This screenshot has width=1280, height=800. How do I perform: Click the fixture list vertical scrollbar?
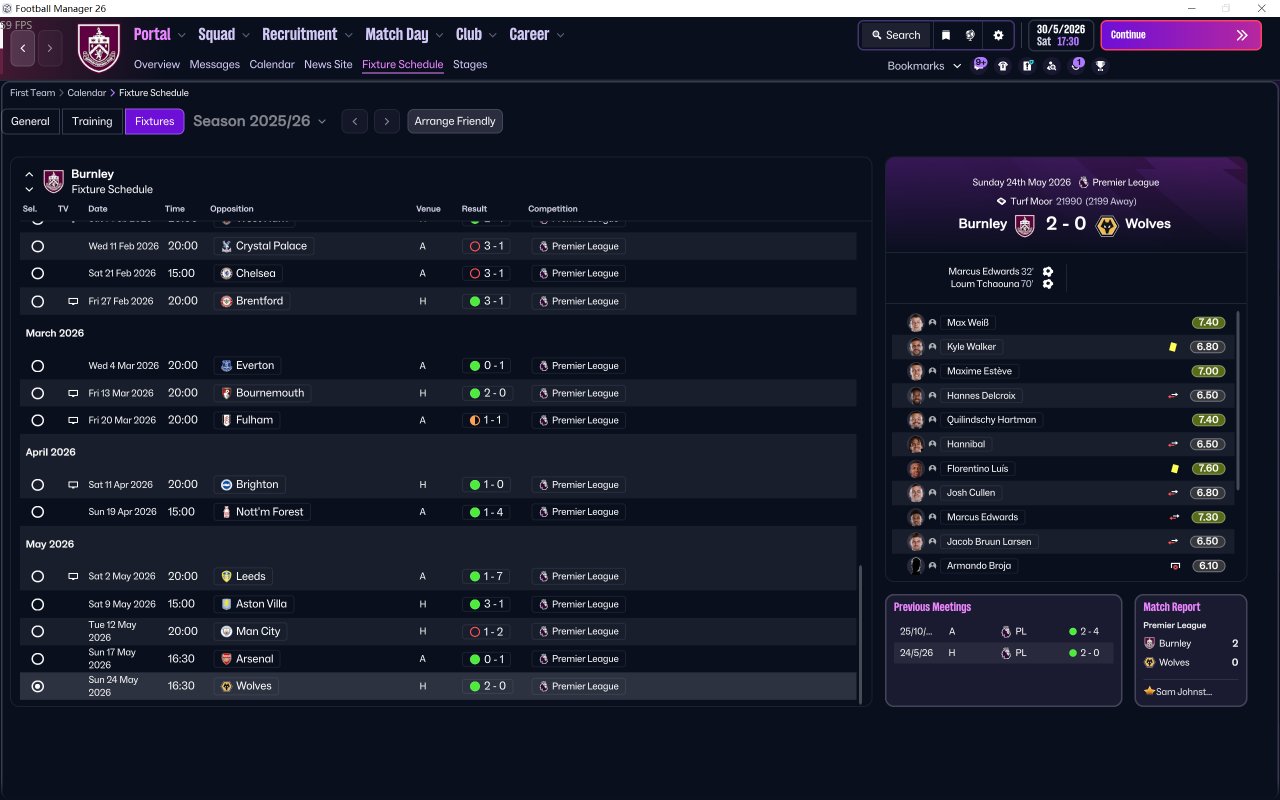click(x=860, y=634)
